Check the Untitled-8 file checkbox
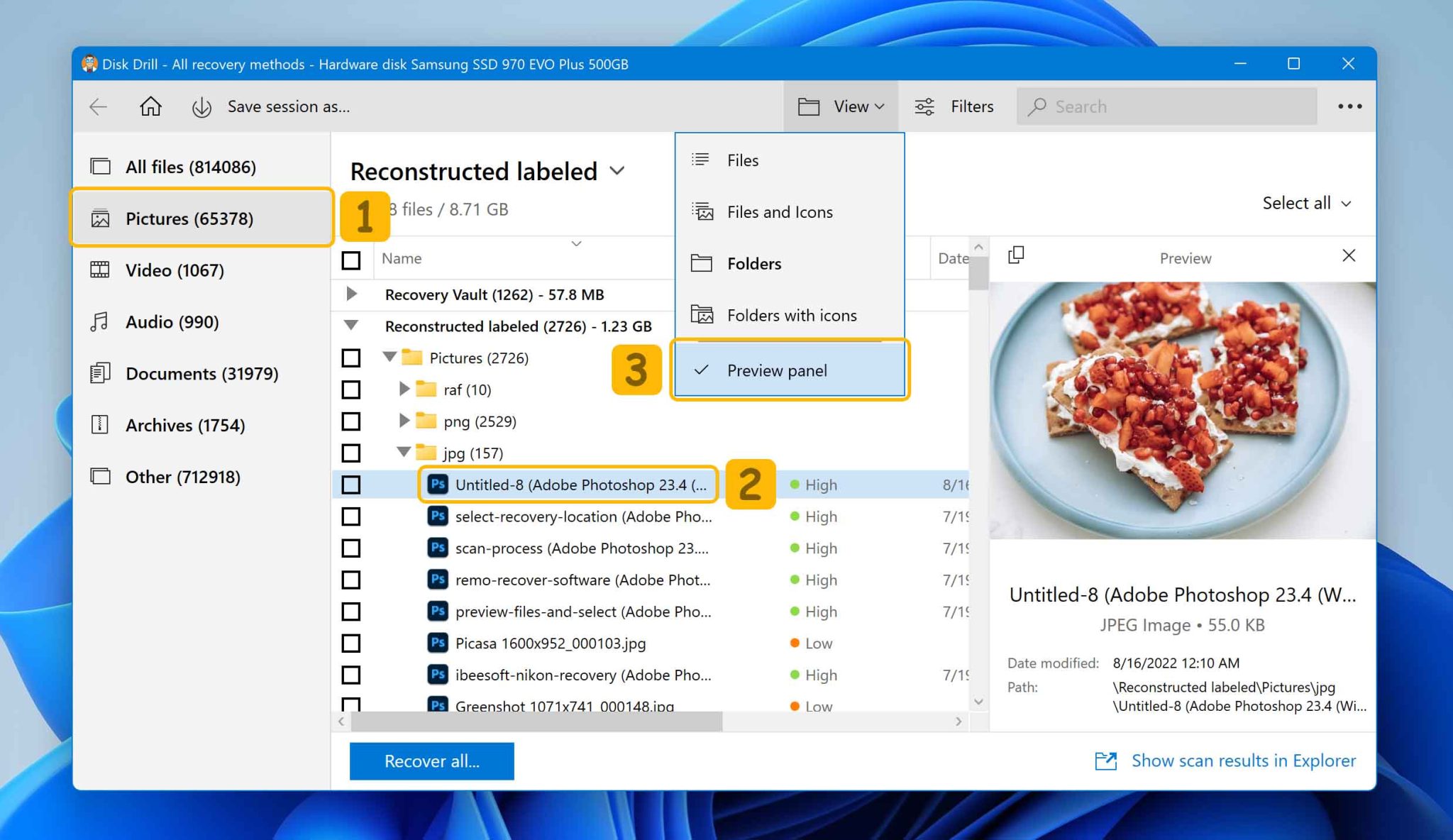The width and height of the screenshot is (1453, 840). coord(351,485)
